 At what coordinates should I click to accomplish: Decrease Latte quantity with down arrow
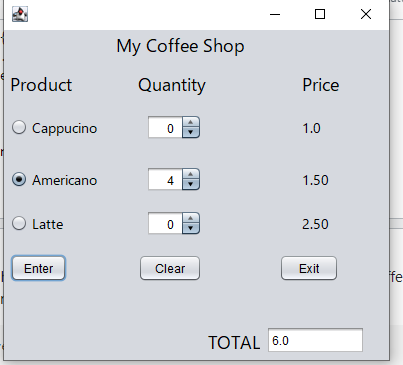(191, 228)
